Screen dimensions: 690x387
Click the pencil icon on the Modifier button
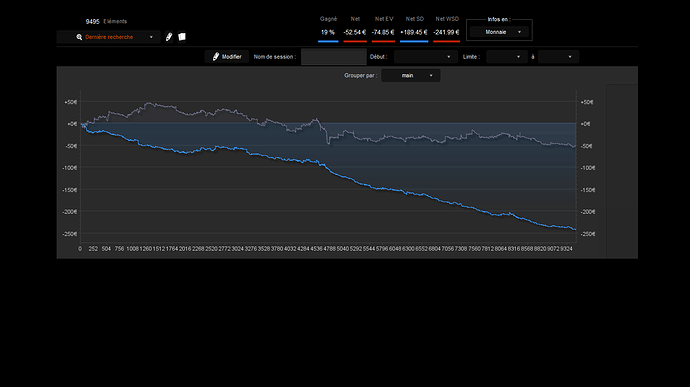(x=216, y=56)
